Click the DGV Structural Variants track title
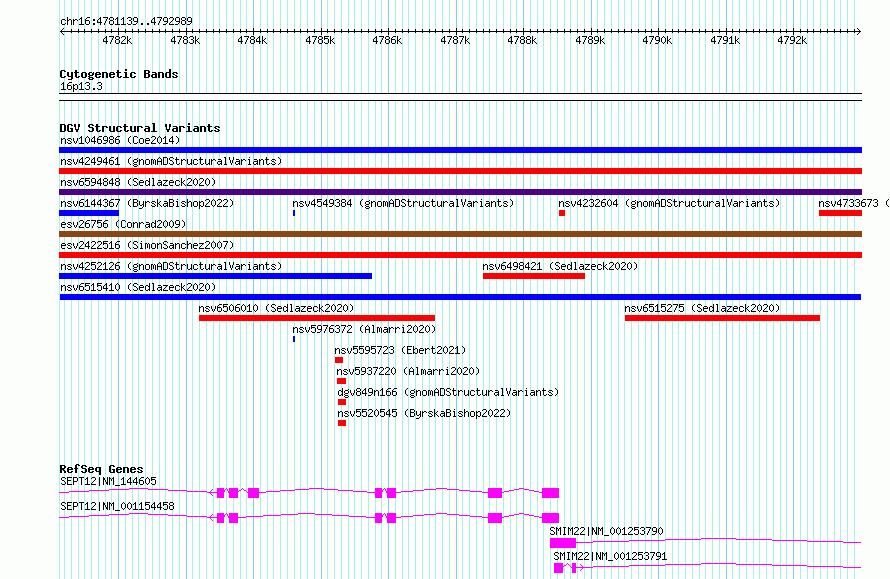Image resolution: width=890 pixels, height=579 pixels. [140, 128]
